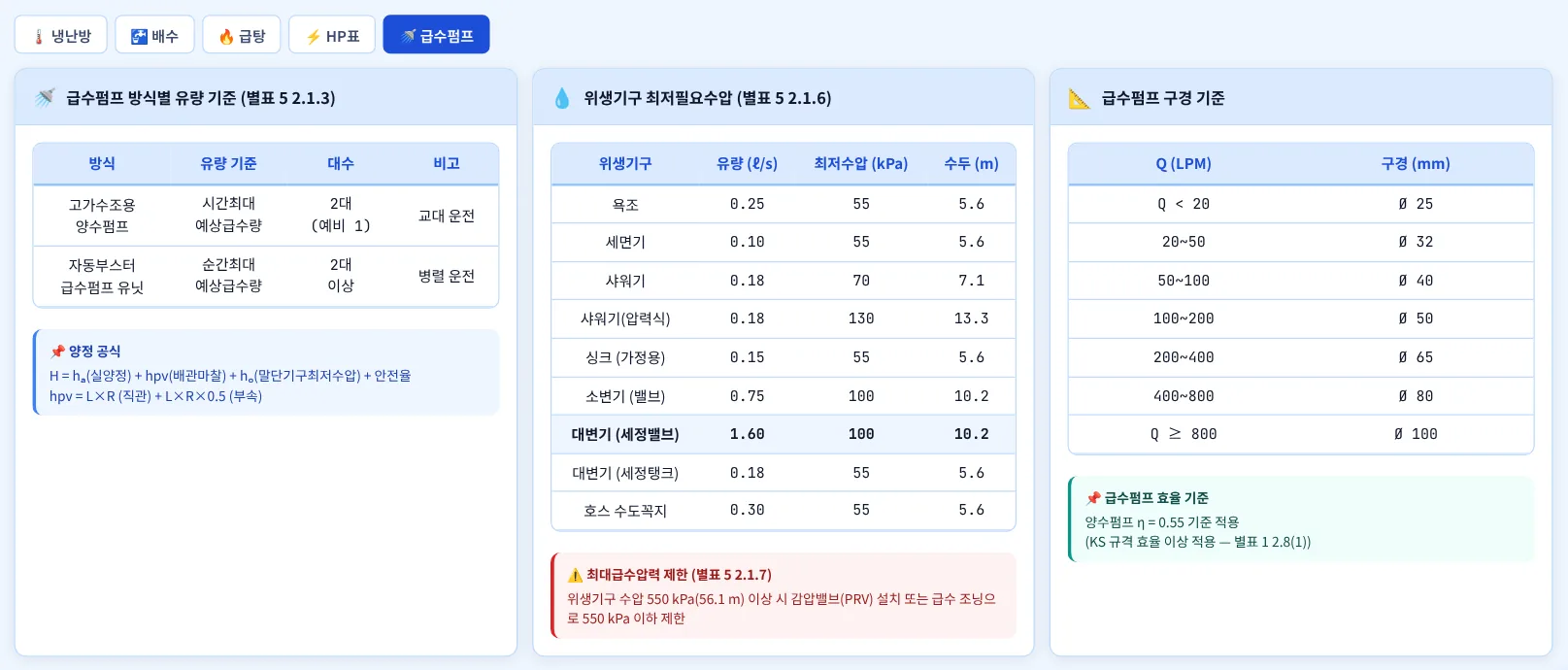Screen dimensions: 1568x670
Task: Click the 병렬 운전 cell
Action: coord(447,277)
